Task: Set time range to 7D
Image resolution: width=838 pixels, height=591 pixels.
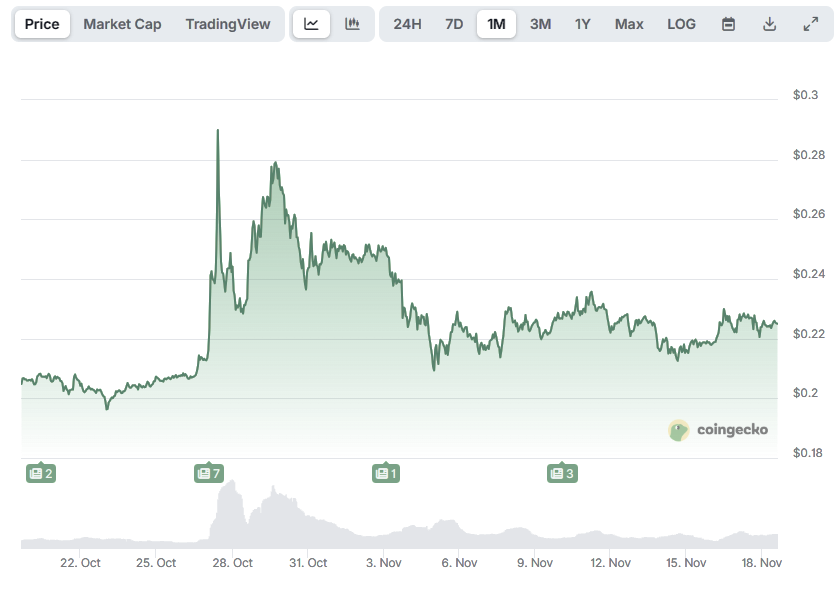Action: click(x=454, y=24)
